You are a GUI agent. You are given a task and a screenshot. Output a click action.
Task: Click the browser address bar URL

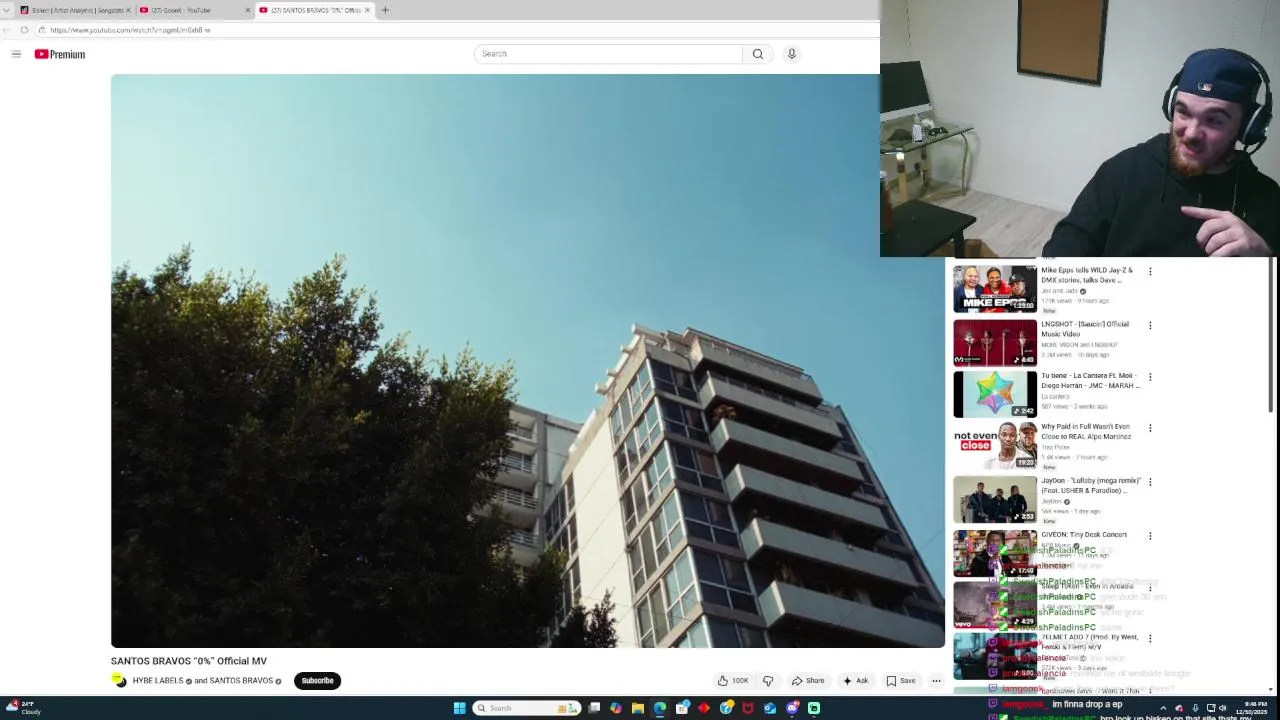[130, 30]
